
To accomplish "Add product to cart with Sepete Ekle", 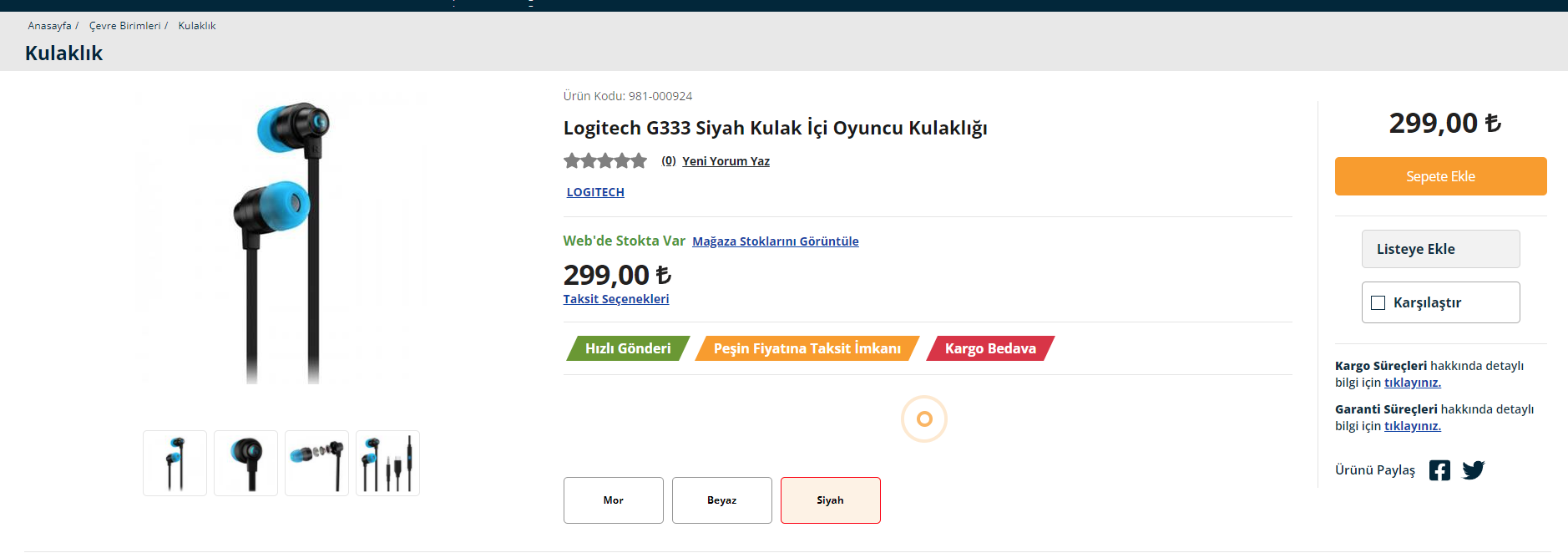I will click(x=1440, y=176).
